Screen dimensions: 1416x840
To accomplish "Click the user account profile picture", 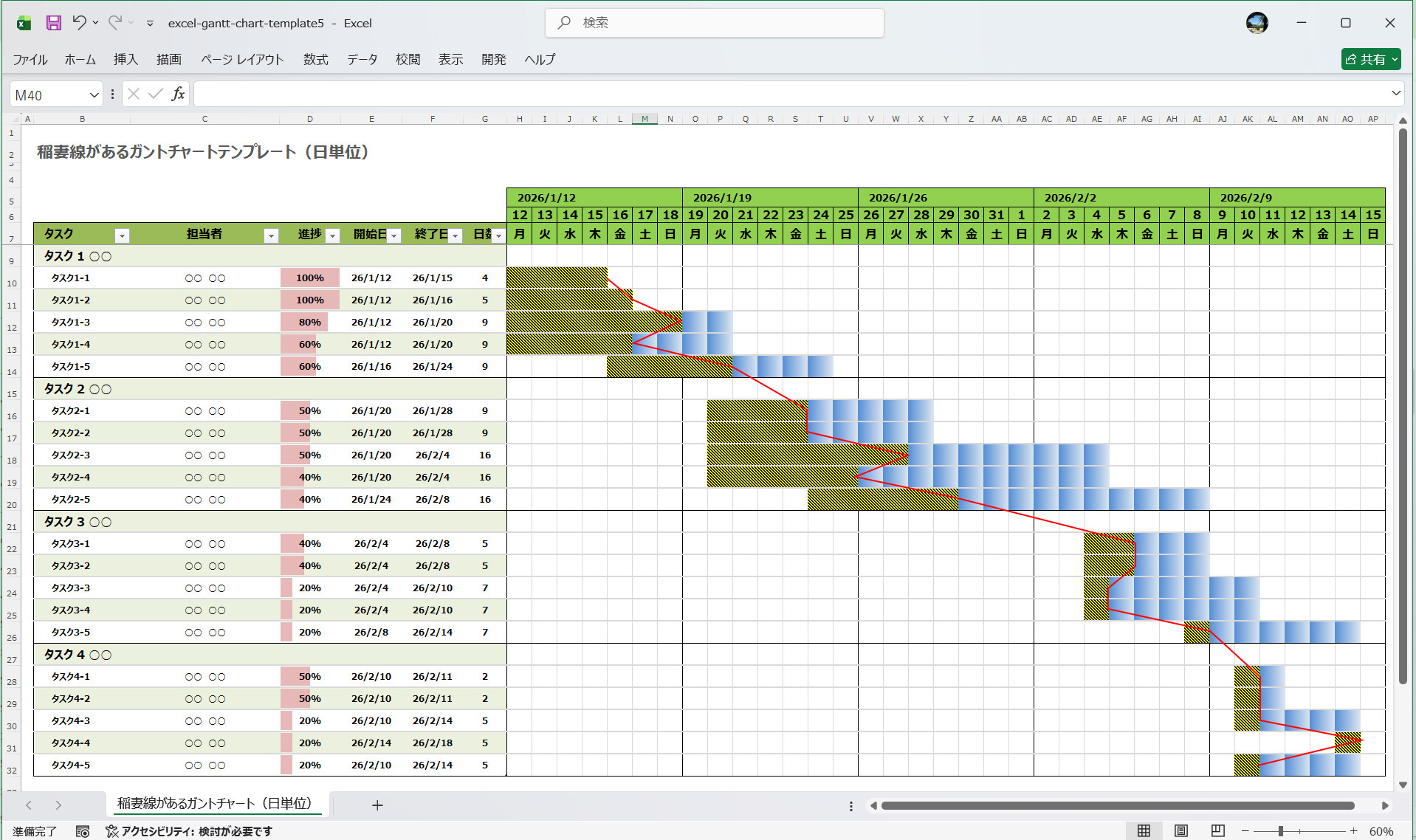I will (x=1257, y=23).
